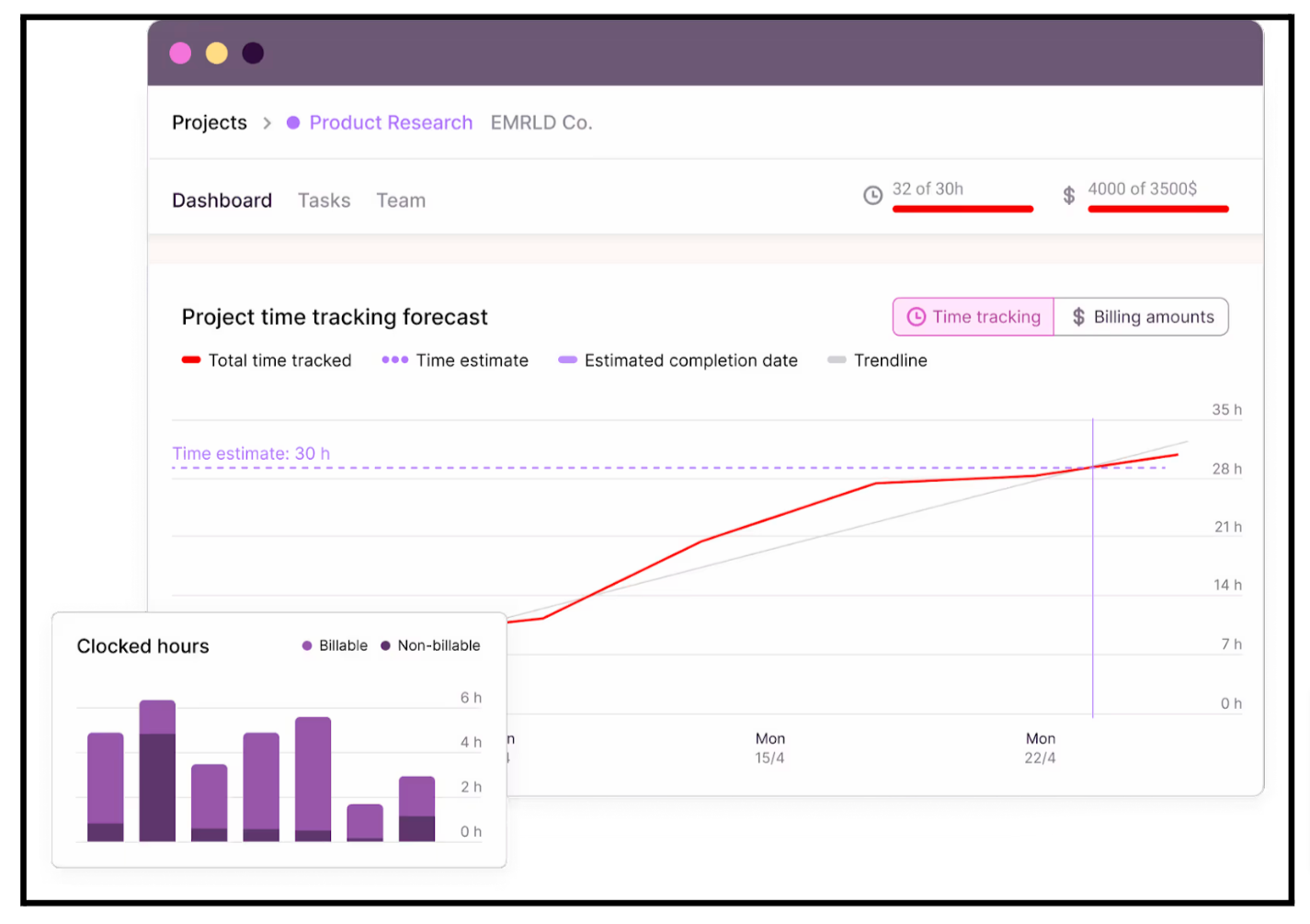
Task: Click the red Total time tracked legend marker
Action: pyautogui.click(x=189, y=360)
